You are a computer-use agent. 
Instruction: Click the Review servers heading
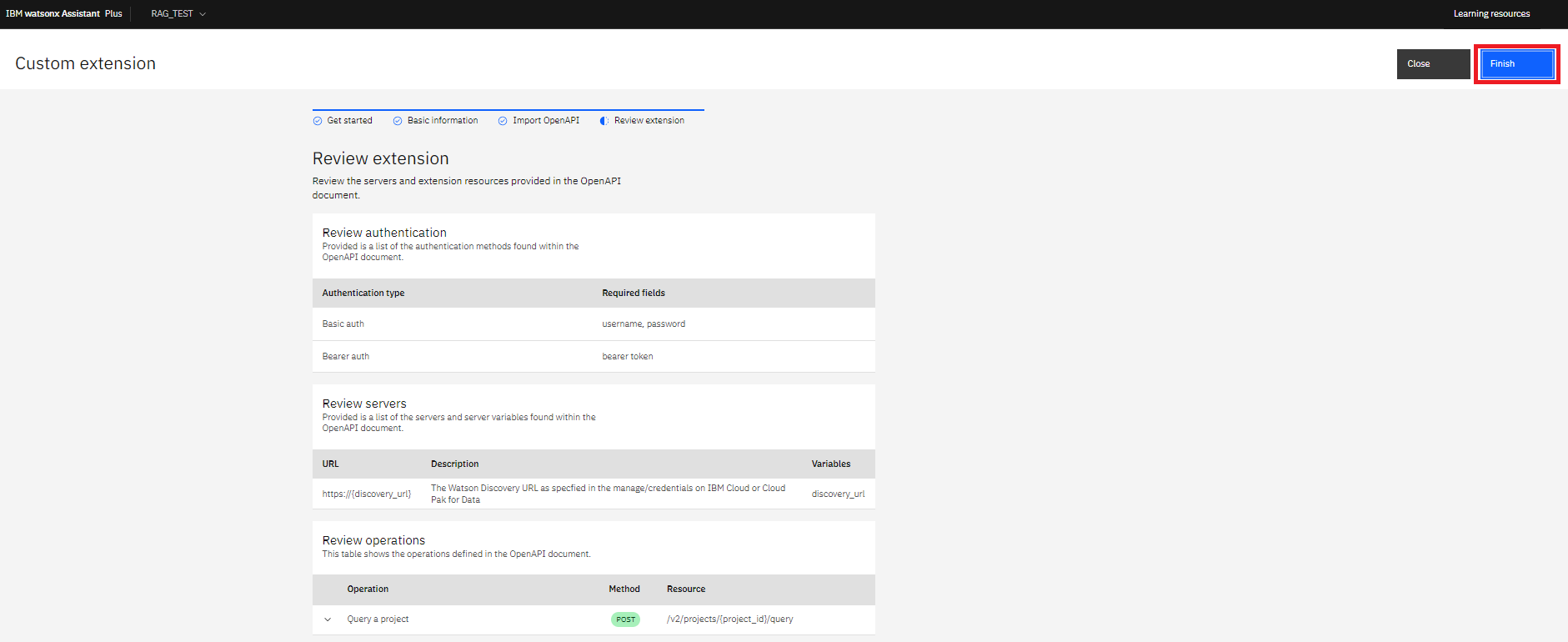click(364, 404)
